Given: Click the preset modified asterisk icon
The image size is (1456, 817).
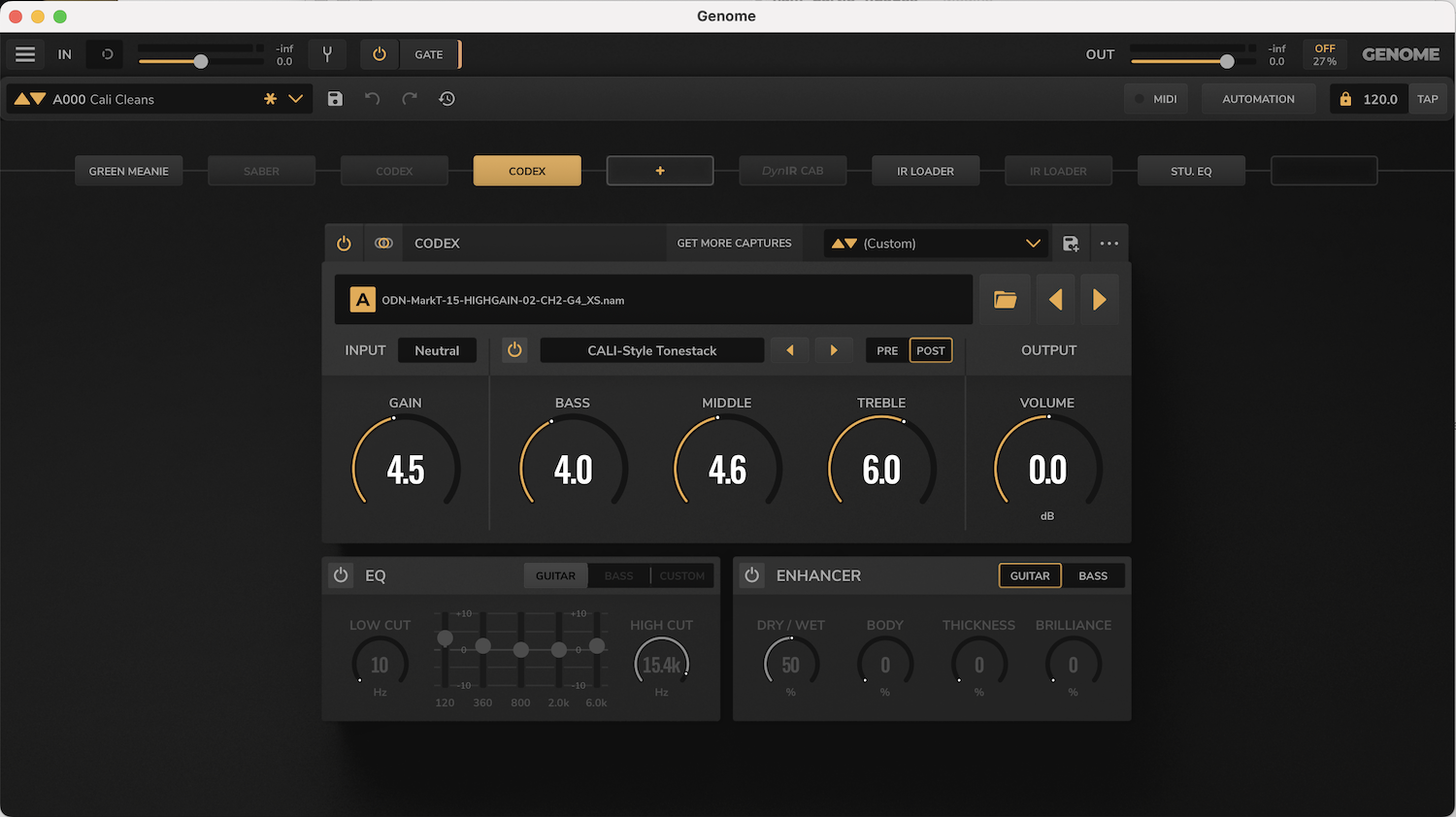Looking at the screenshot, I should [x=270, y=99].
